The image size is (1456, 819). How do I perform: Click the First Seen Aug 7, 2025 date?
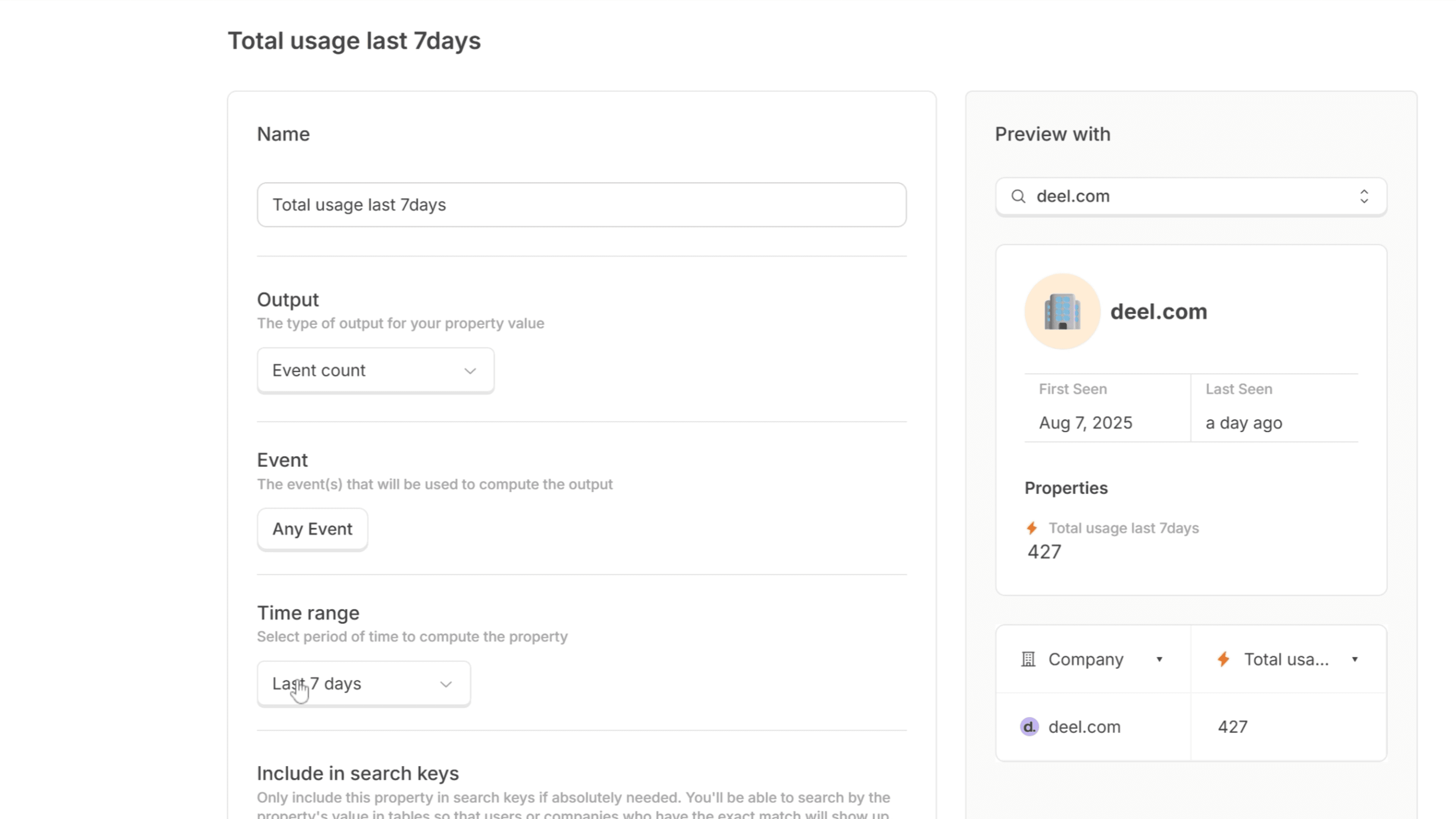point(1085,423)
